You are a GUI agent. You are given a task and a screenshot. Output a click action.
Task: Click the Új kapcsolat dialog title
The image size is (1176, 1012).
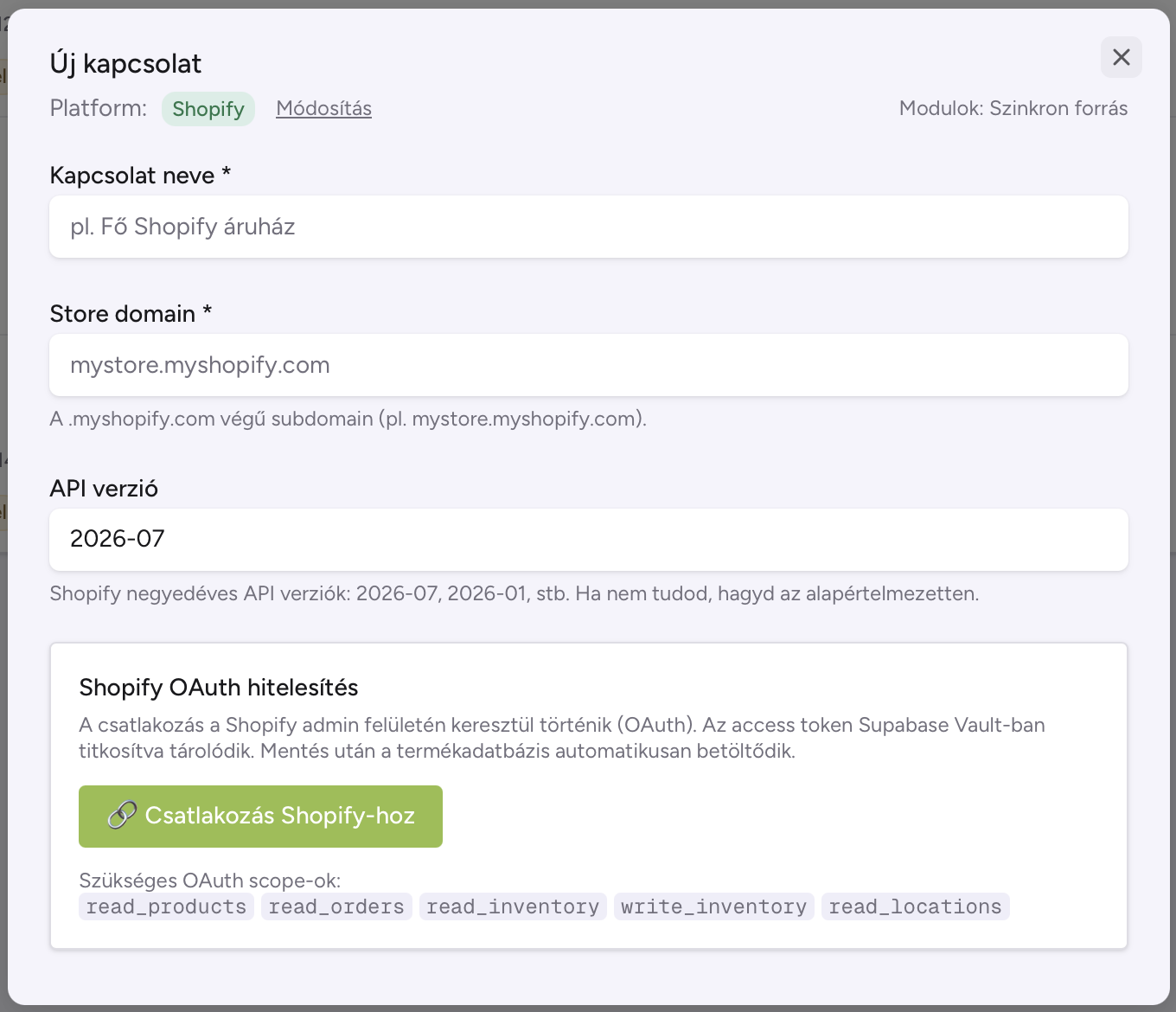point(125,63)
